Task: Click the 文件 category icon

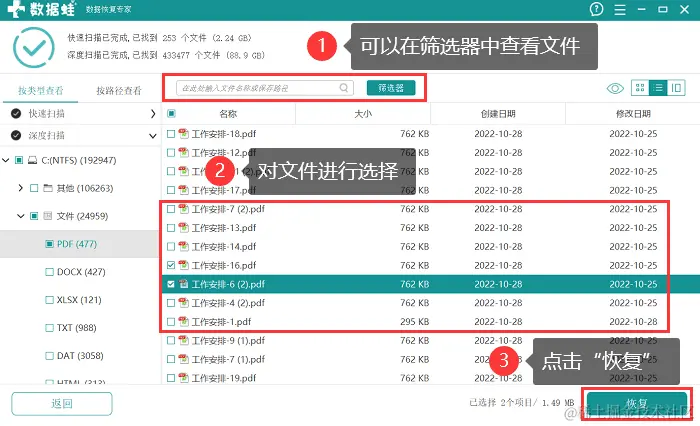Action: (x=48, y=216)
